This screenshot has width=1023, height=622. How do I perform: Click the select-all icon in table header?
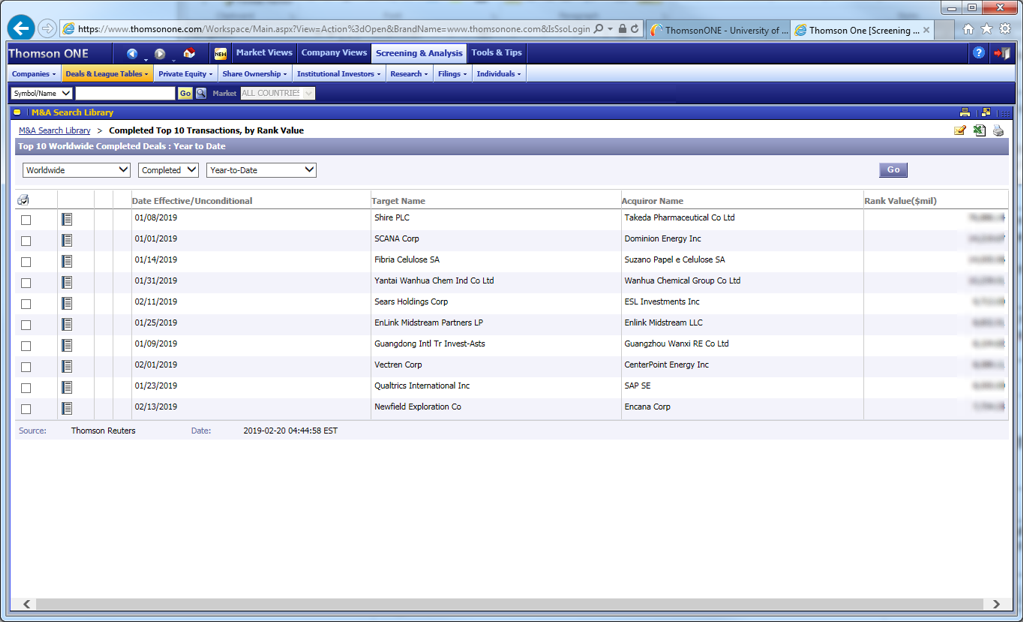pos(23,200)
